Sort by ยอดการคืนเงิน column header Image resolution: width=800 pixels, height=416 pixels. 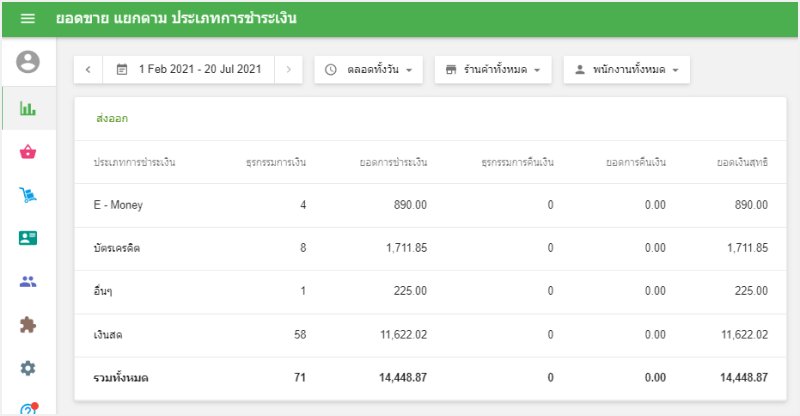[x=636, y=162]
